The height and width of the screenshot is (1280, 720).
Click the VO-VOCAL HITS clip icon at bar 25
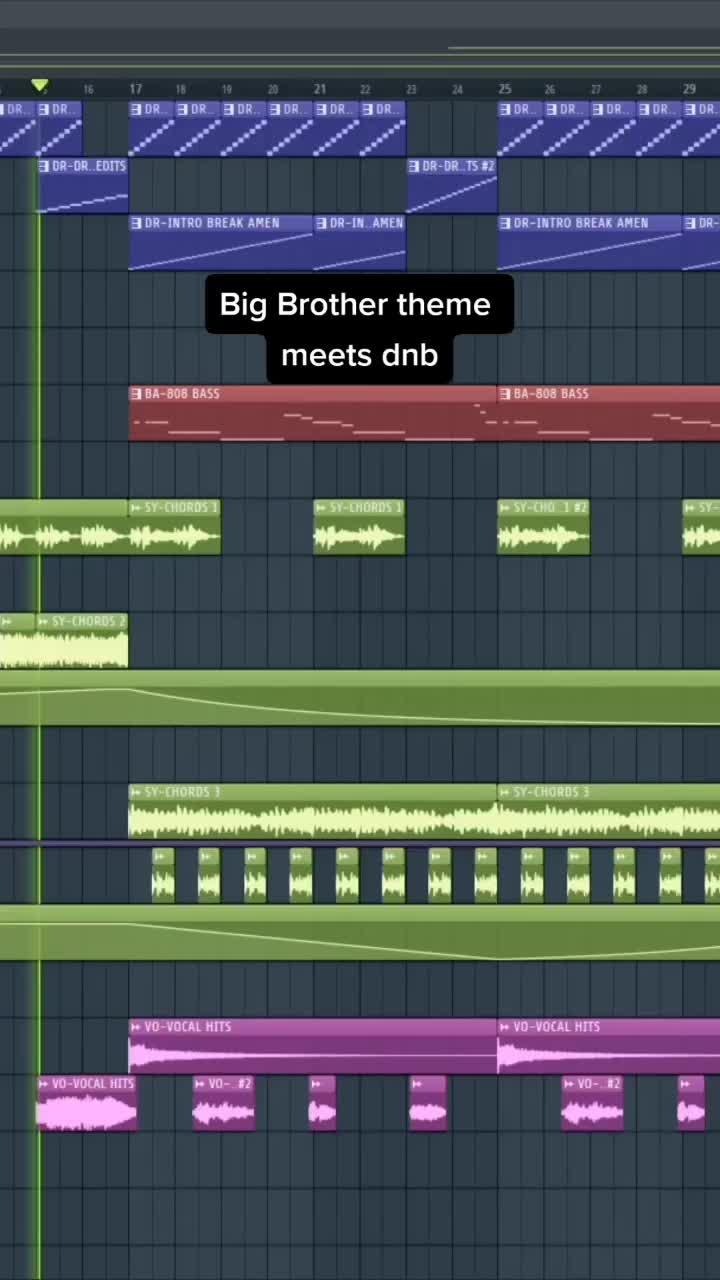coord(505,1027)
